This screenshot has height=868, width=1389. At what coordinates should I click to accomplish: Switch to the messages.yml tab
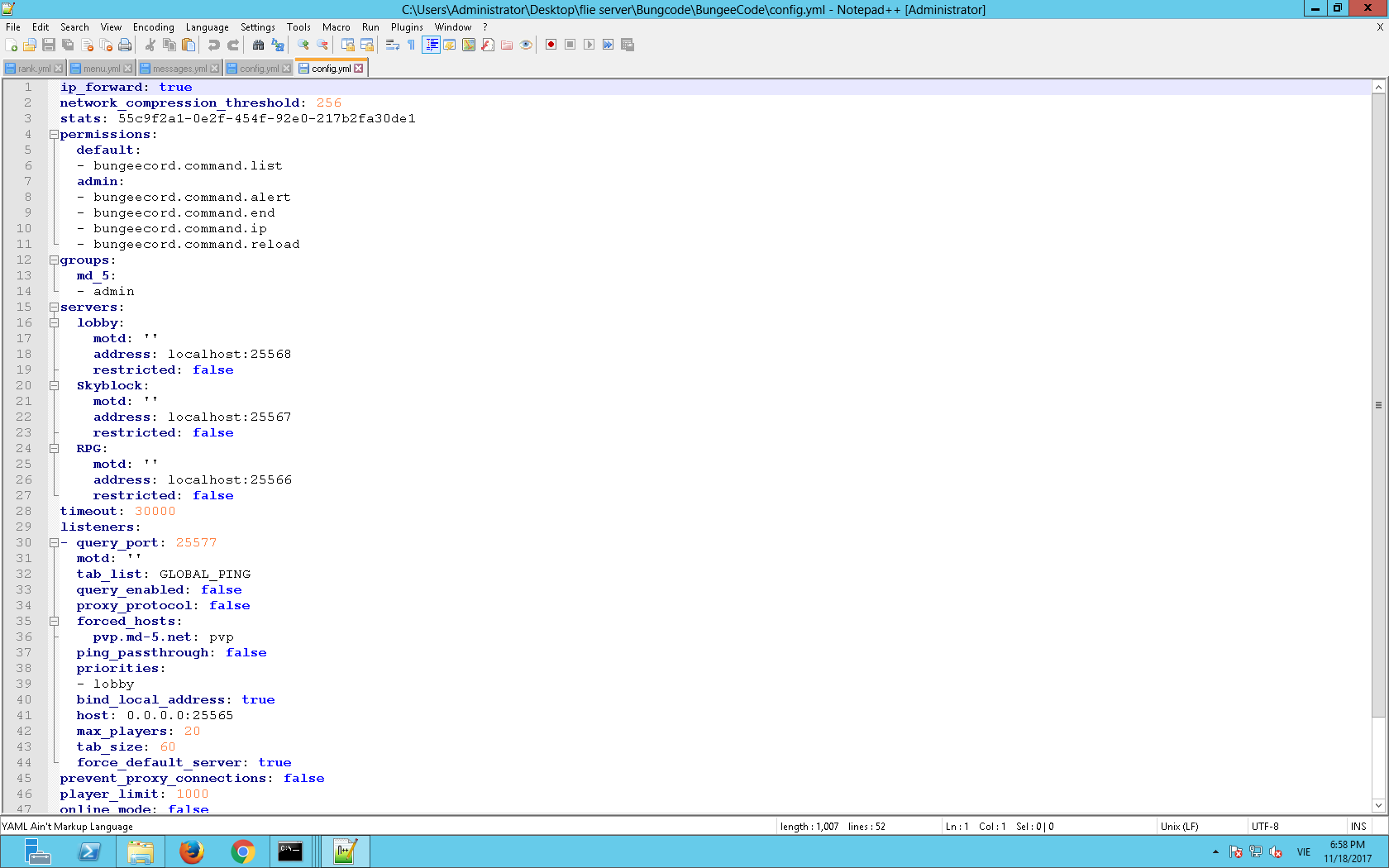[x=179, y=69]
